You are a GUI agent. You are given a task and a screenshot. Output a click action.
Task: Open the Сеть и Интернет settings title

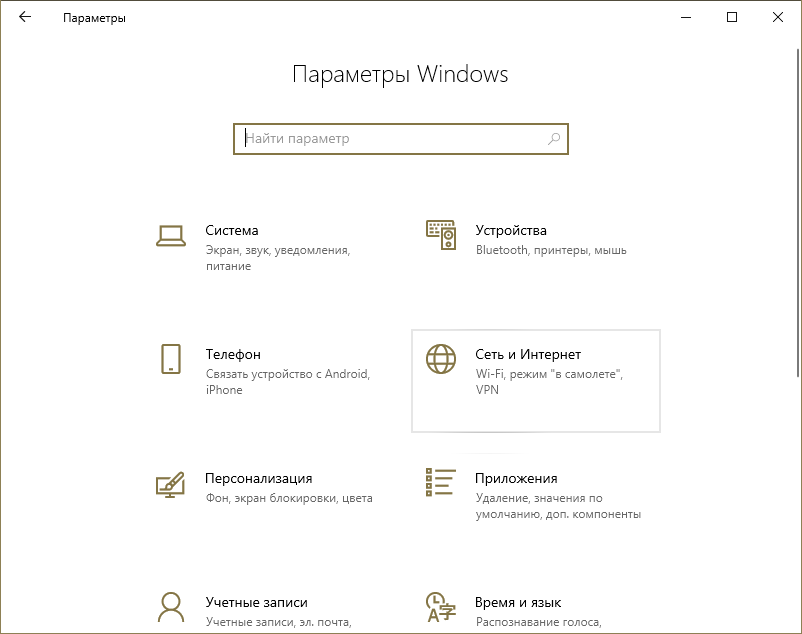click(528, 354)
